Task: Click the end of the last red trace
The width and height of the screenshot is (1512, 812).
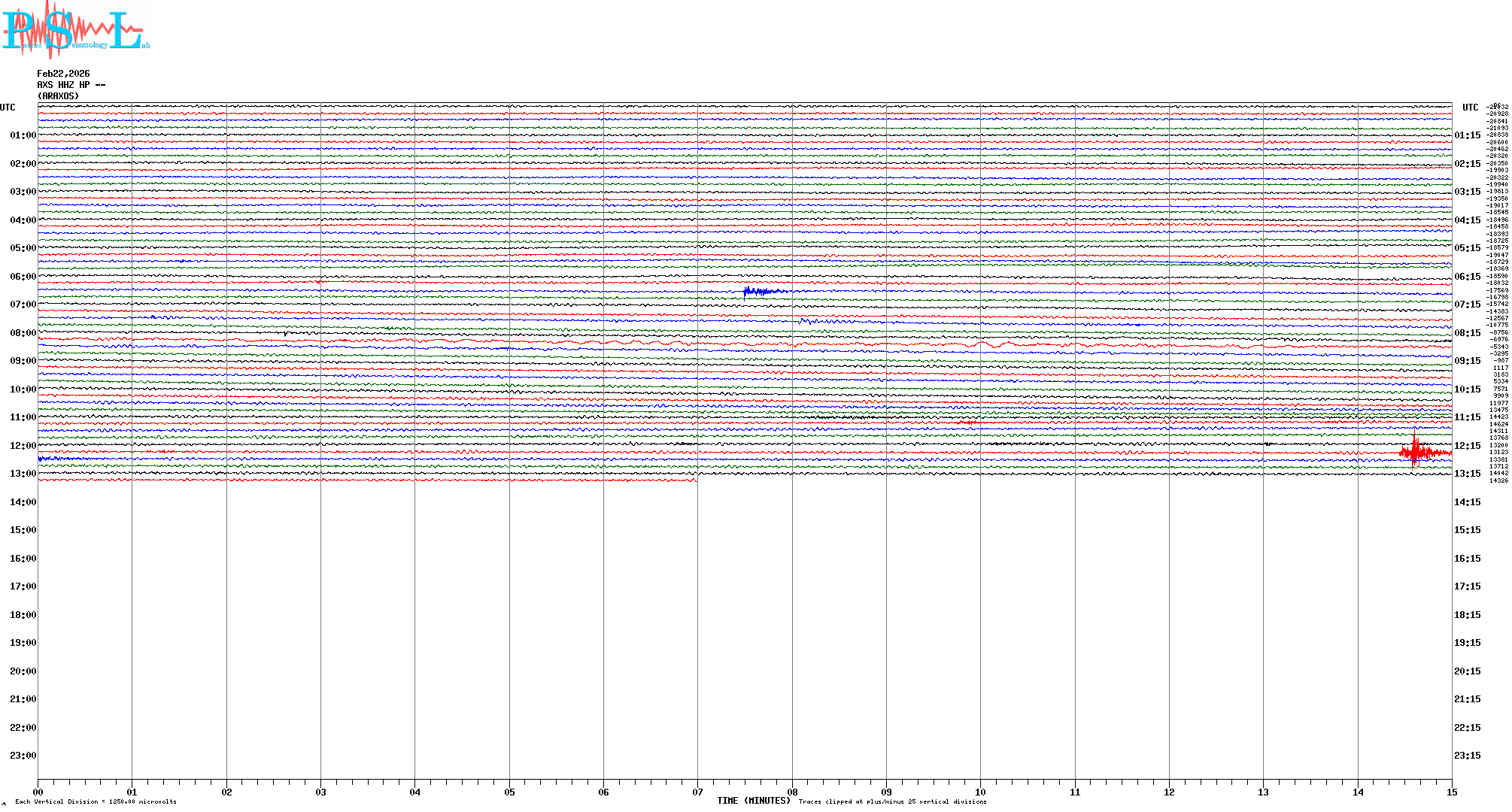Action: click(696, 480)
